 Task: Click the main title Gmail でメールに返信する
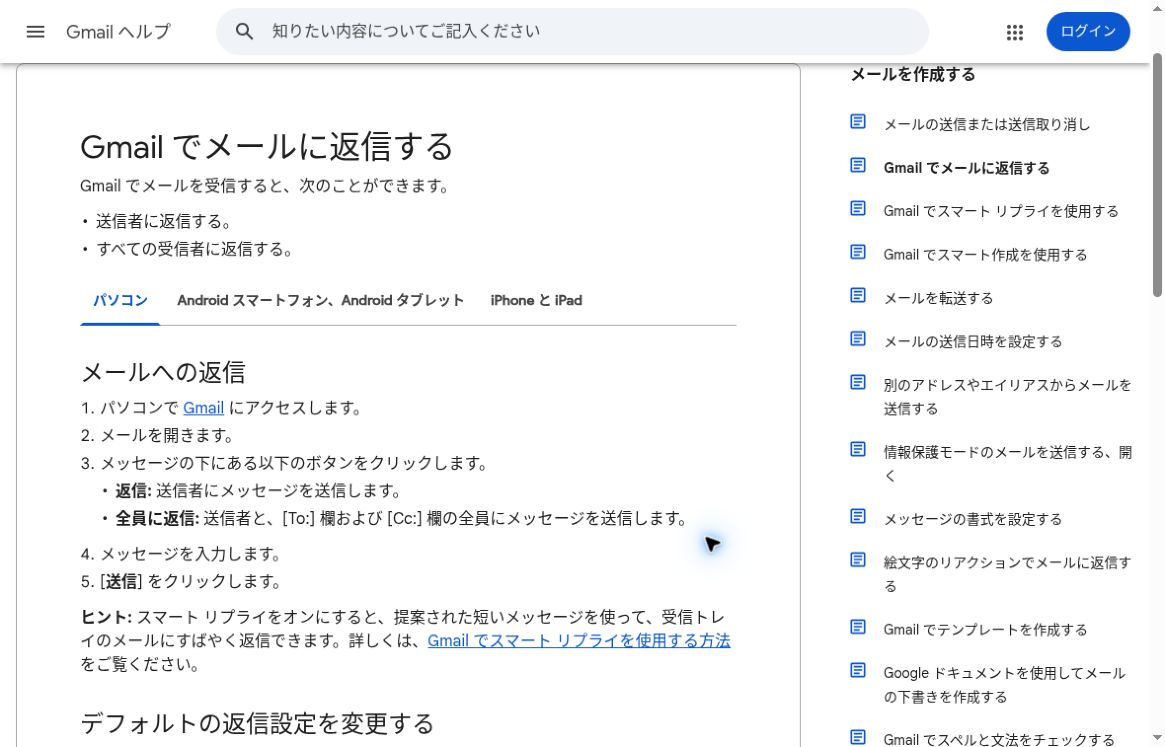267,146
